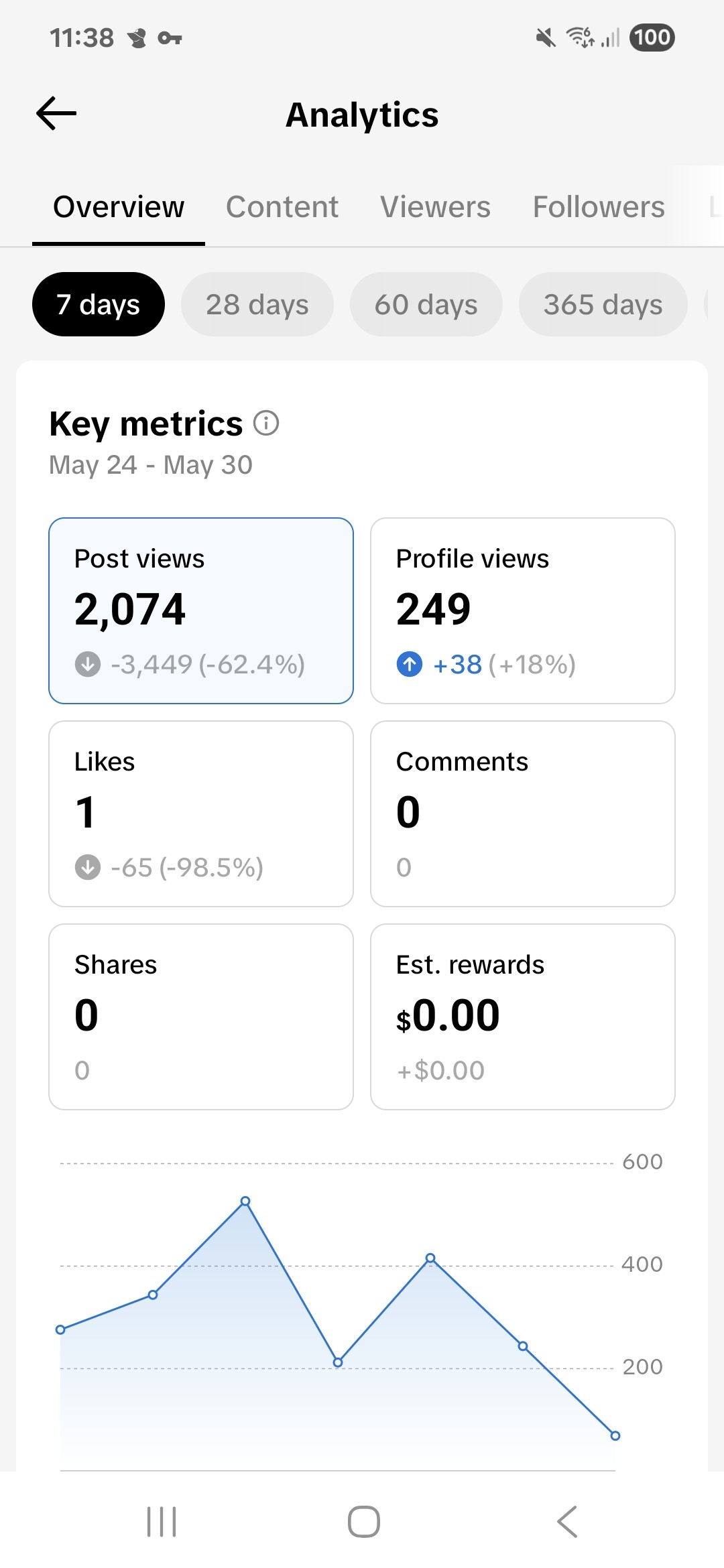The width and height of the screenshot is (724, 1568).
Task: Tap the Android home button icon
Action: (x=364, y=1521)
